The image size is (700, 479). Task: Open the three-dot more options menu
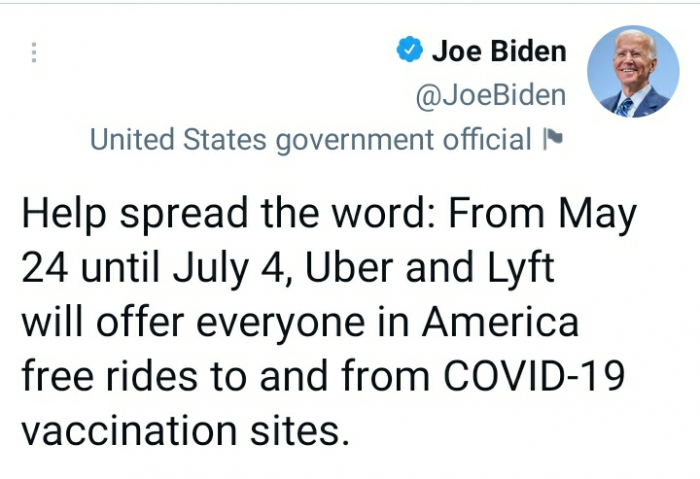(35, 53)
